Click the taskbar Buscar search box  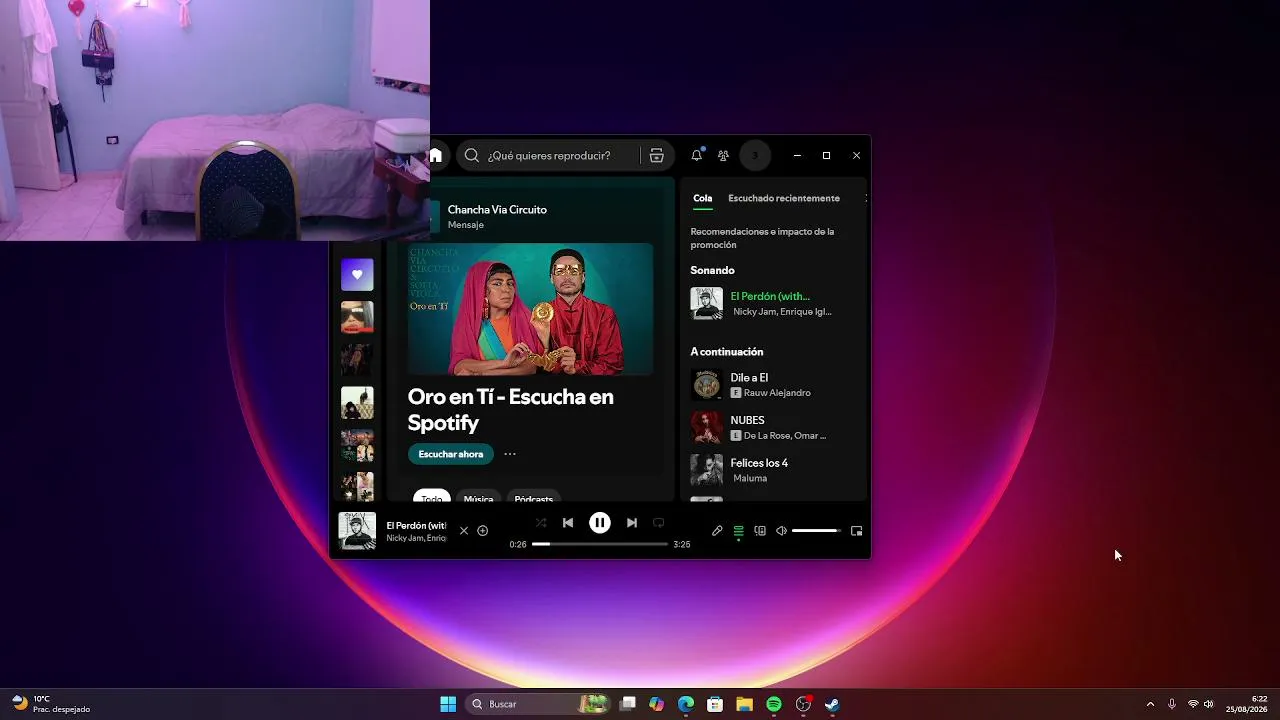(540, 704)
